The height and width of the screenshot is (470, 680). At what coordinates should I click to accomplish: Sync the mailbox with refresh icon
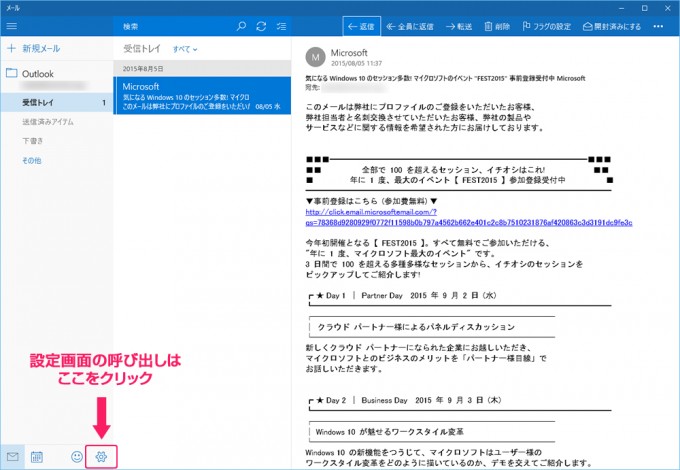(261, 26)
